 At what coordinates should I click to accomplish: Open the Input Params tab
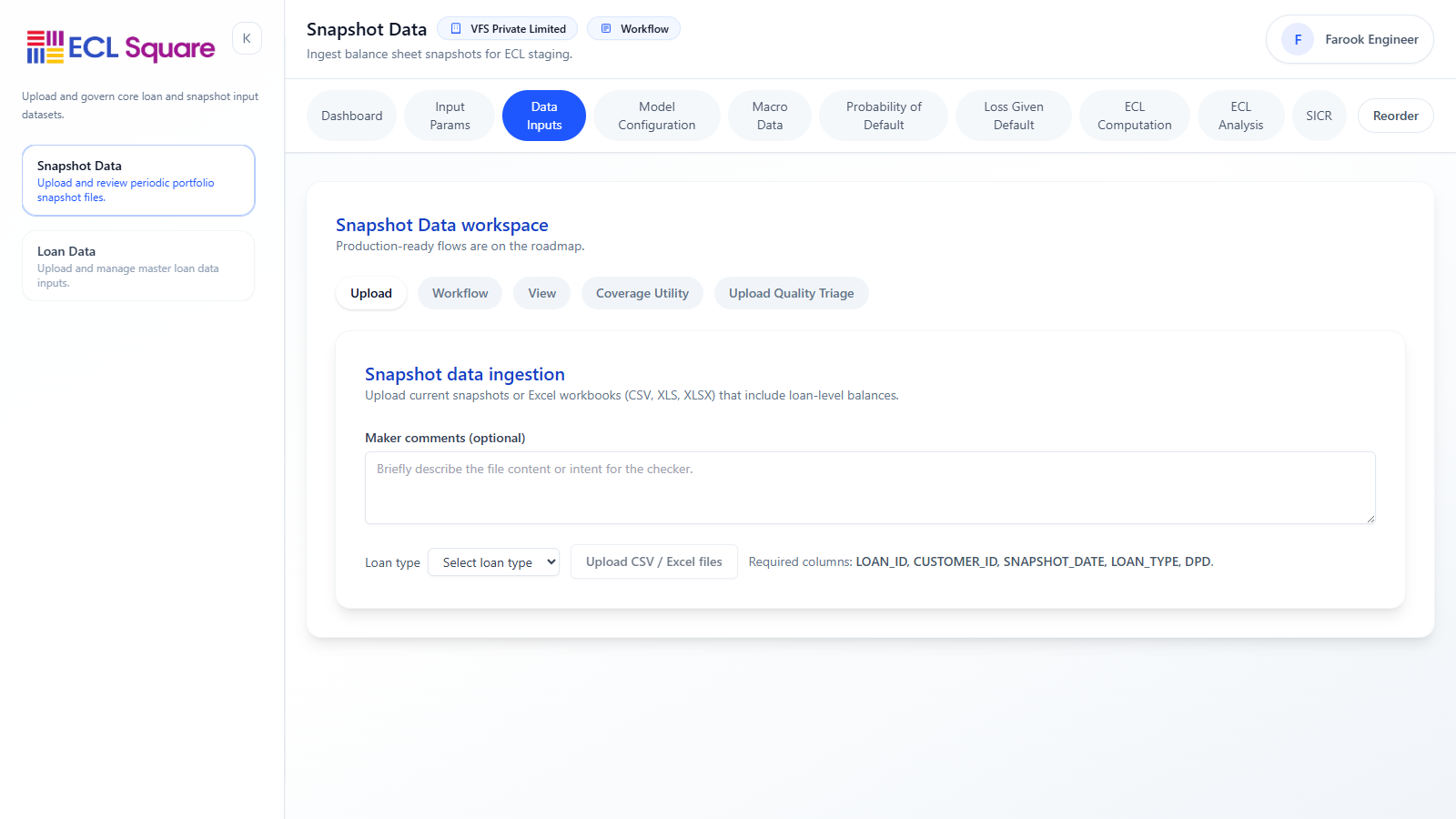click(x=450, y=116)
